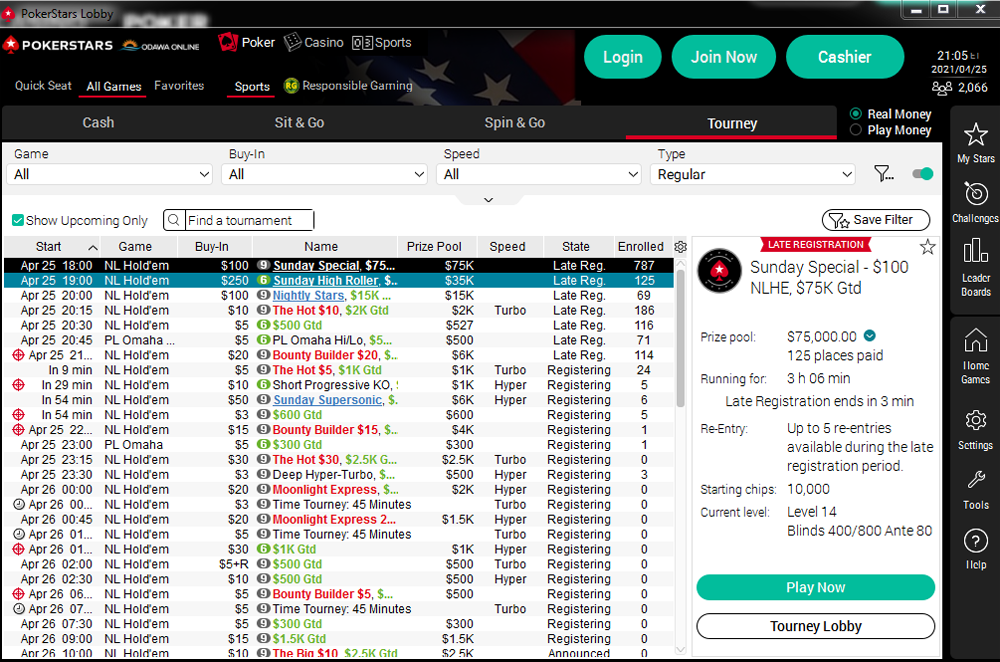Click the Login button
Viewport: 1000px width, 662px height.
(623, 57)
